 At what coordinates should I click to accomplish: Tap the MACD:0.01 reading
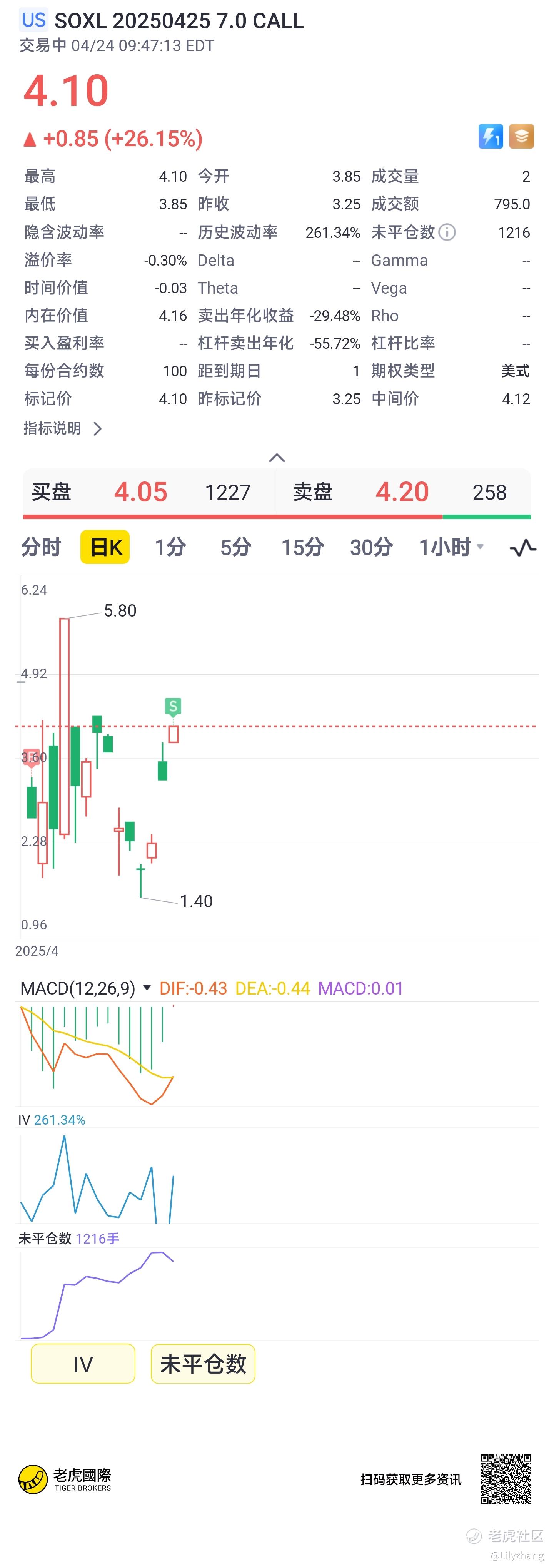(360, 988)
